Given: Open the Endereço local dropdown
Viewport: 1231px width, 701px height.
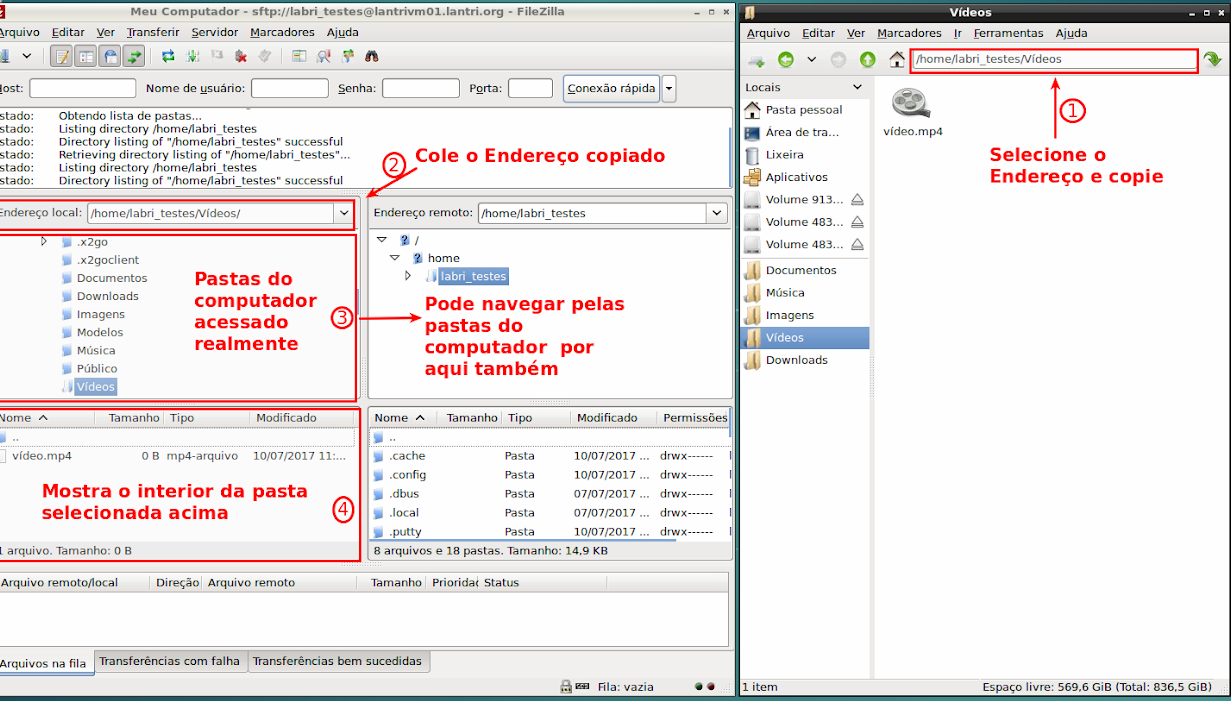Looking at the screenshot, I should [x=344, y=213].
